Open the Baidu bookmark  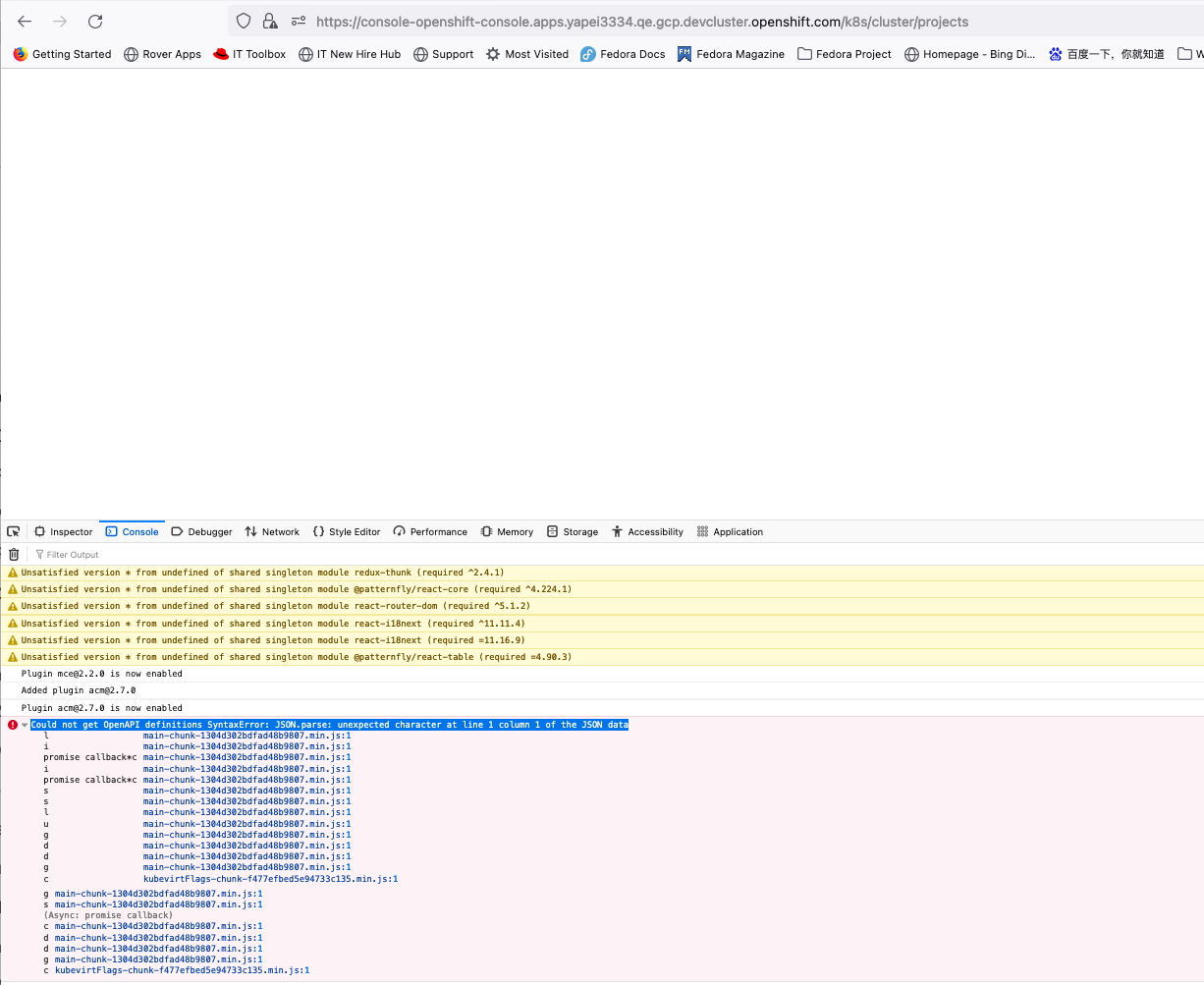click(x=1106, y=54)
